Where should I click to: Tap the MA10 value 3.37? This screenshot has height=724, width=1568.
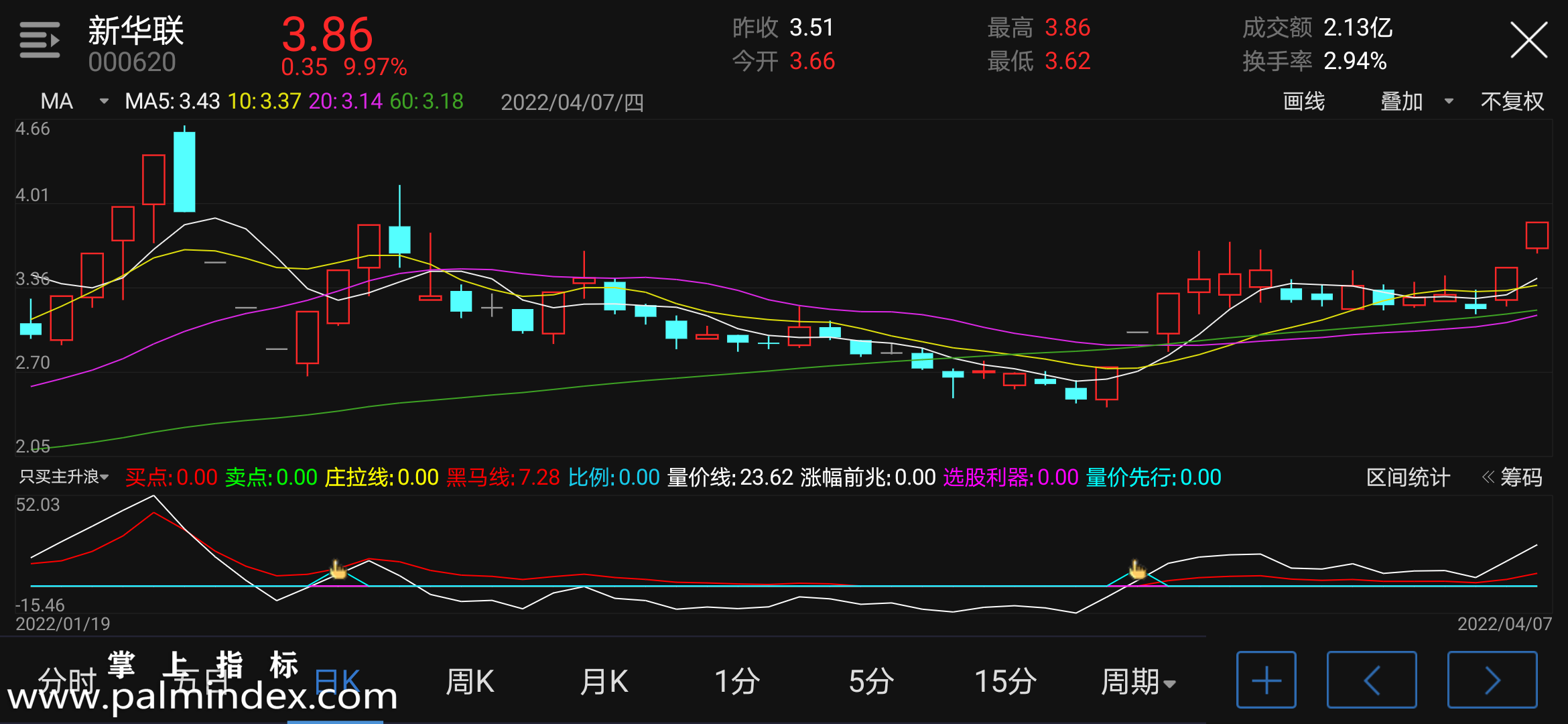(x=265, y=101)
